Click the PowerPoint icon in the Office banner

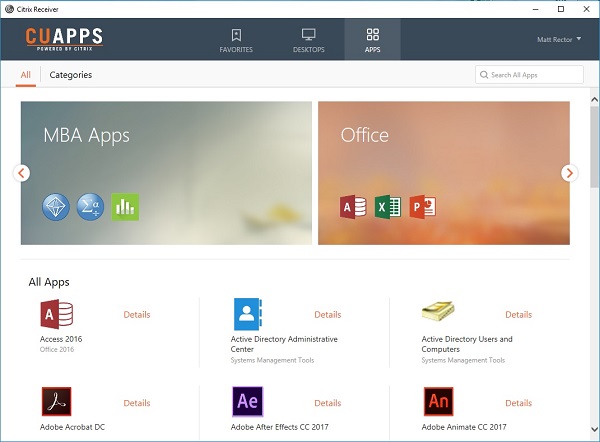tap(422, 207)
